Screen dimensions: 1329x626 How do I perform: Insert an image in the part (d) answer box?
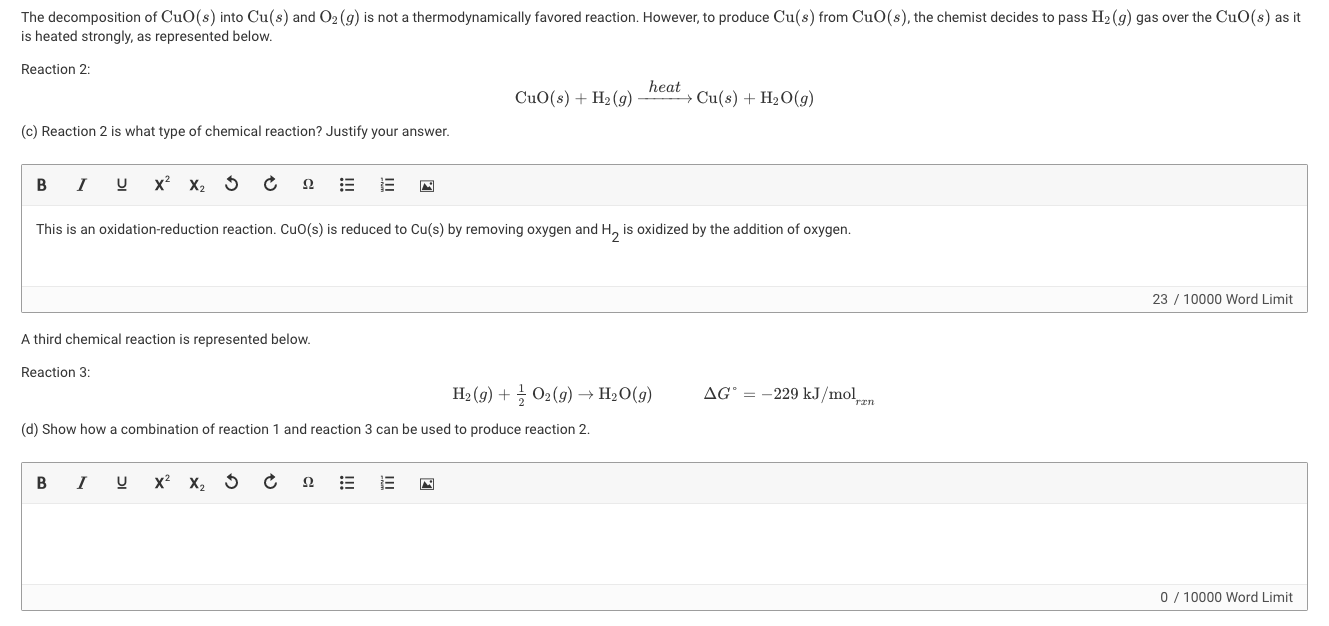[427, 482]
